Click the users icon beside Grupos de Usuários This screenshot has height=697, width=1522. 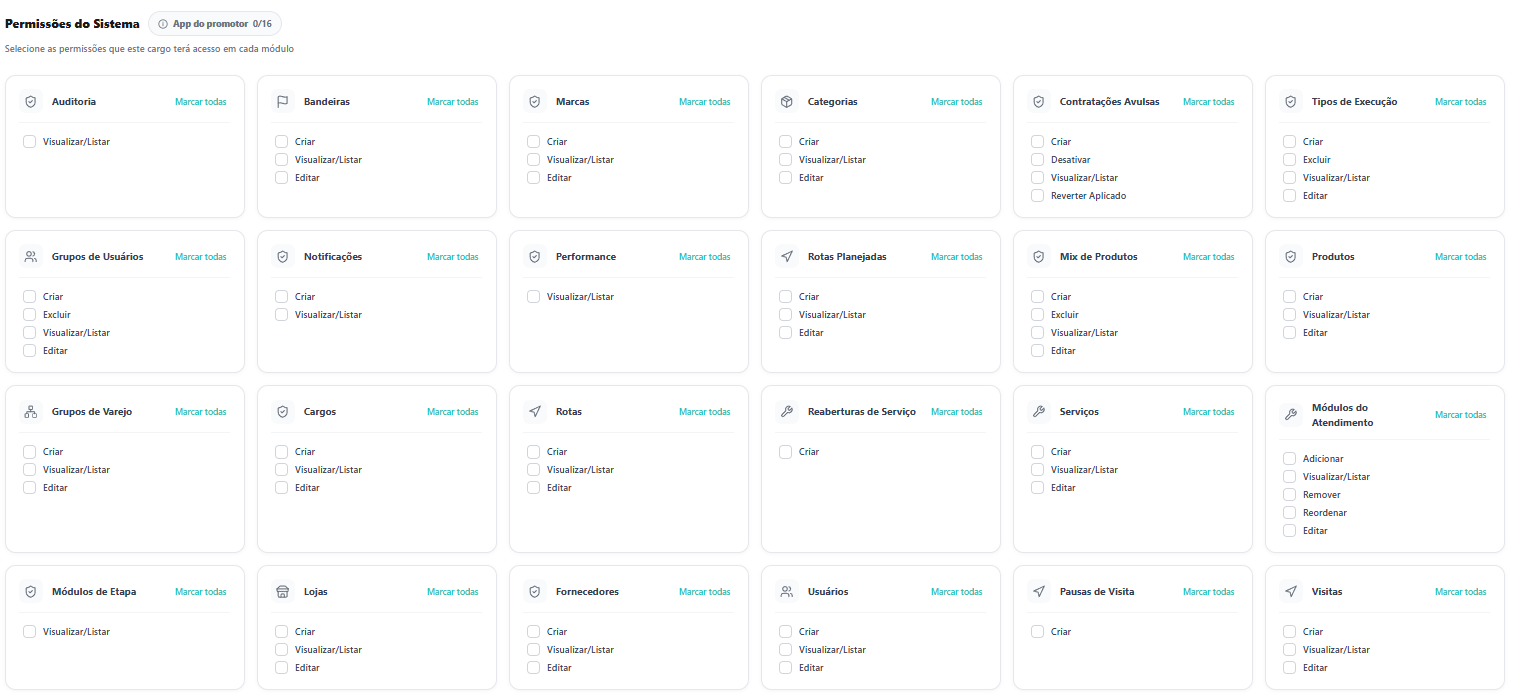(x=31, y=257)
